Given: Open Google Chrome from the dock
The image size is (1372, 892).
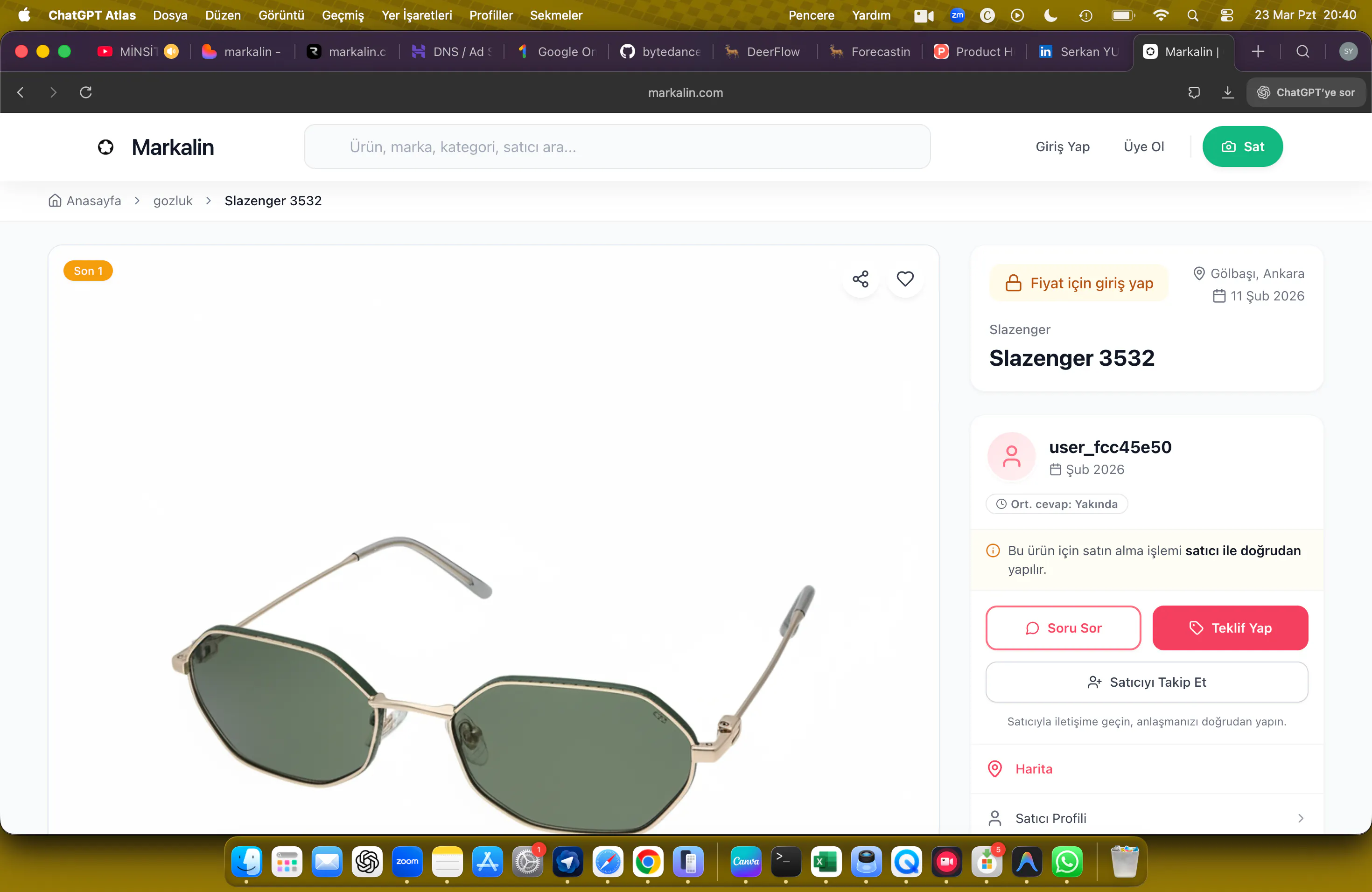Looking at the screenshot, I should coord(648,862).
